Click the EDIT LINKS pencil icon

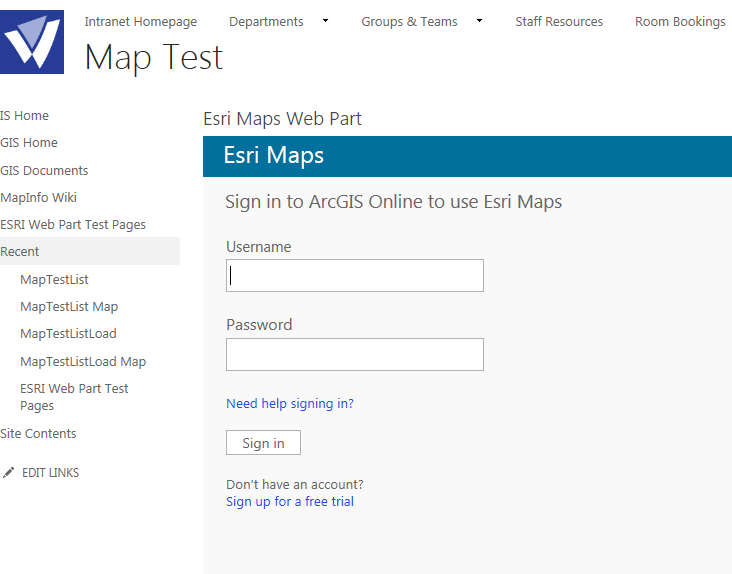(8, 472)
